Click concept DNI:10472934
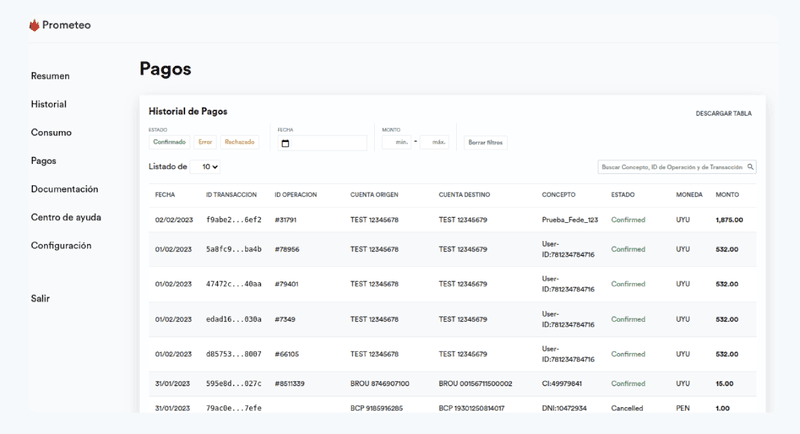Screen dimensions: 800x434 click(564, 408)
